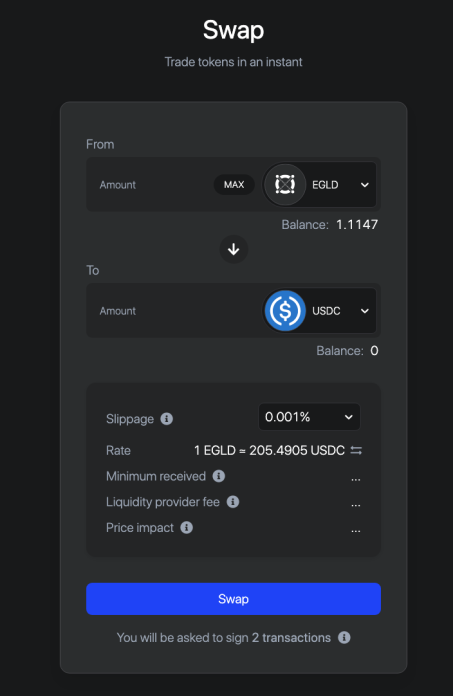Click the blue Swap button

coord(233,599)
